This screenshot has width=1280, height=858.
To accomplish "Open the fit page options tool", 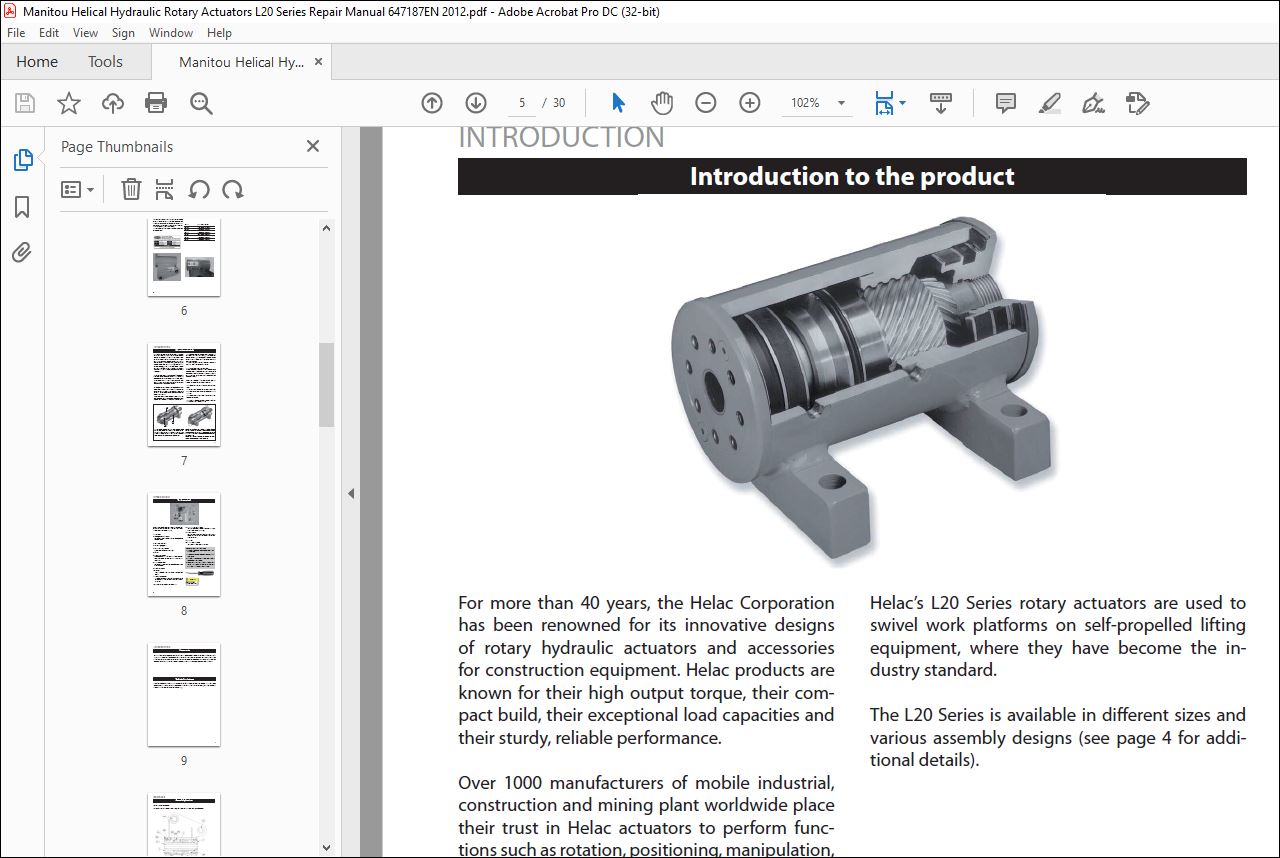I will pos(889,103).
